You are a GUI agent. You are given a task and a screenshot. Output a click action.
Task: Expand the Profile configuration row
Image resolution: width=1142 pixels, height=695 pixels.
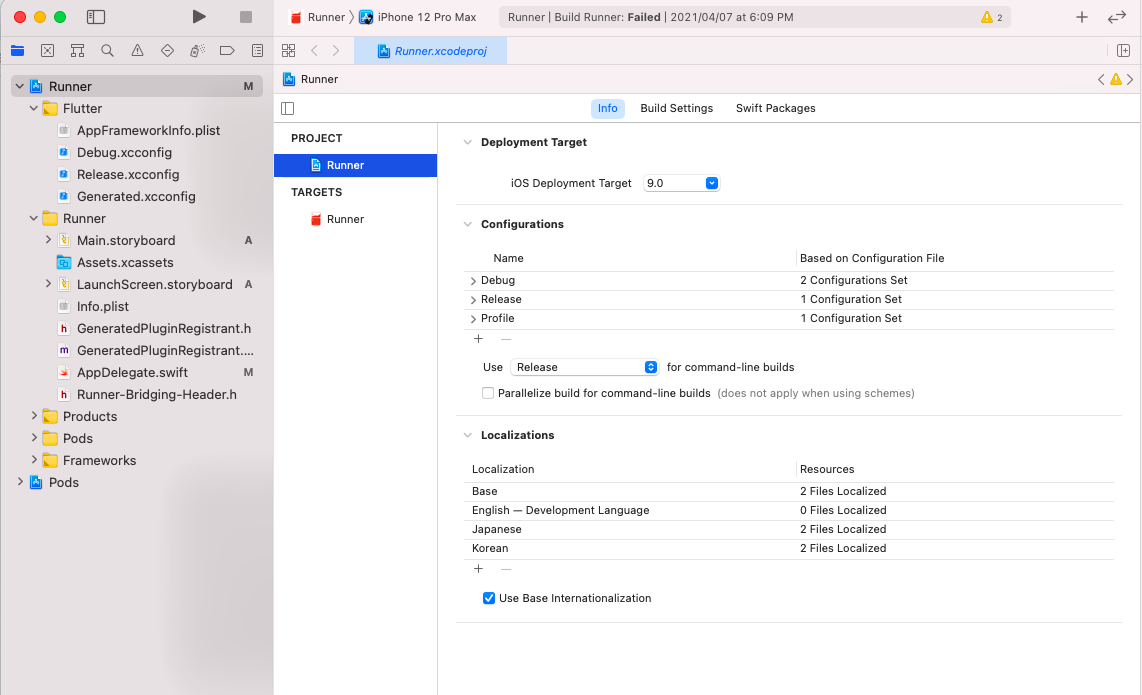click(473, 318)
